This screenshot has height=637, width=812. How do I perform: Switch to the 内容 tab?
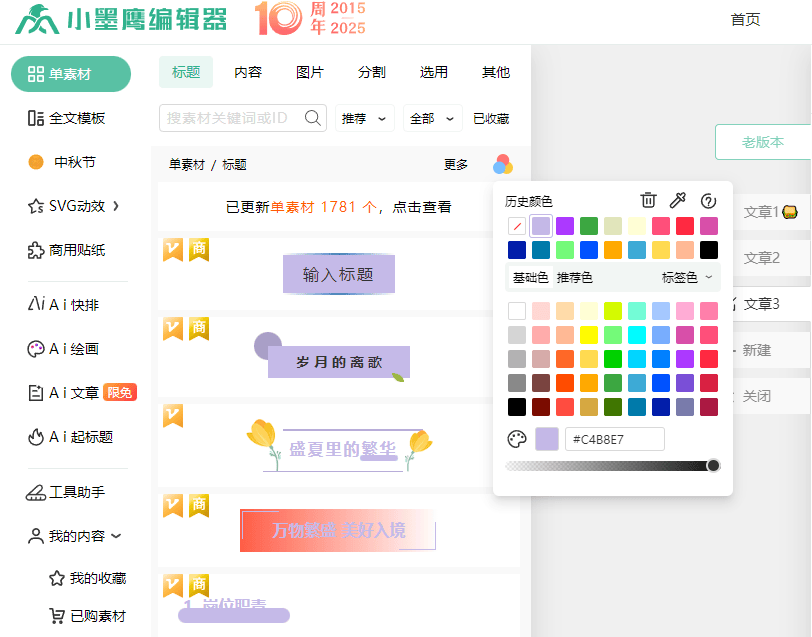pyautogui.click(x=248, y=72)
